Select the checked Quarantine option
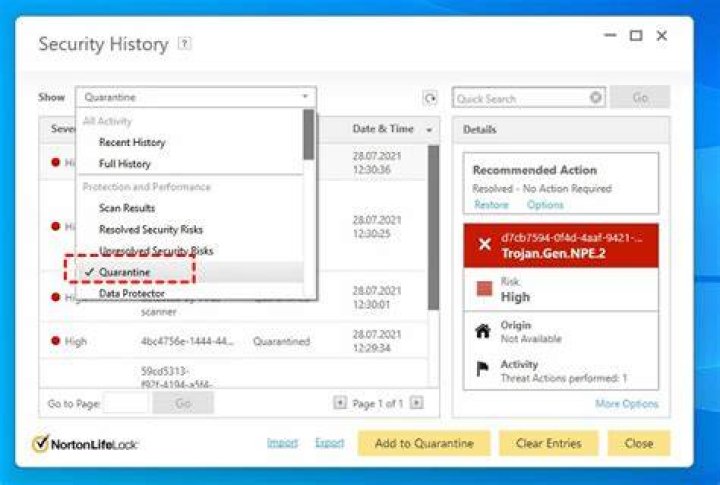The height and width of the screenshot is (485, 720). [124, 272]
